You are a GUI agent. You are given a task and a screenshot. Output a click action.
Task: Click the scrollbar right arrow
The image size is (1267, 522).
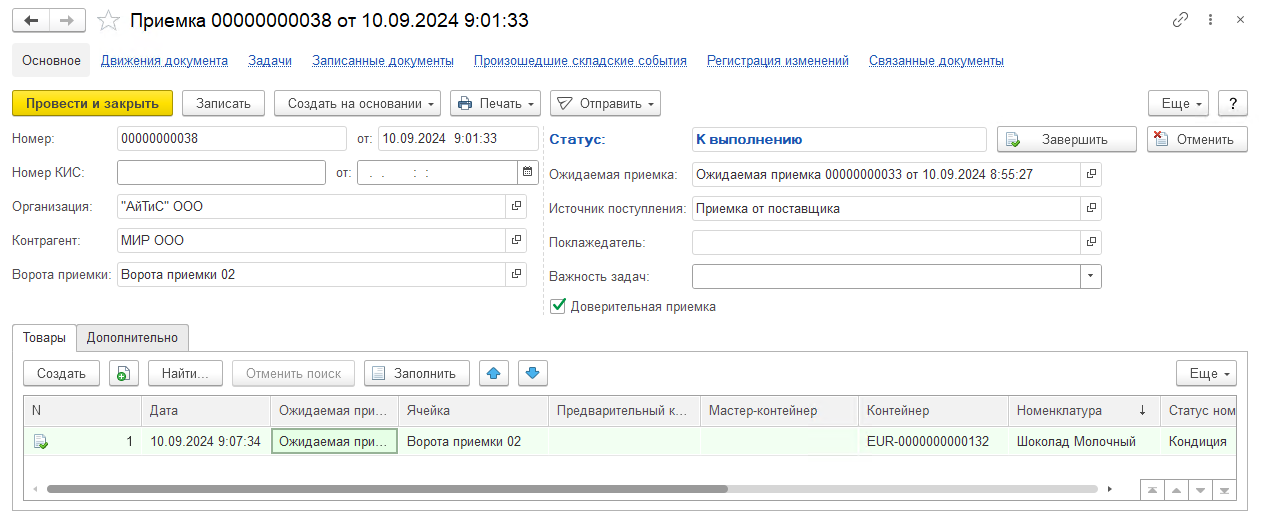tap(1109, 489)
